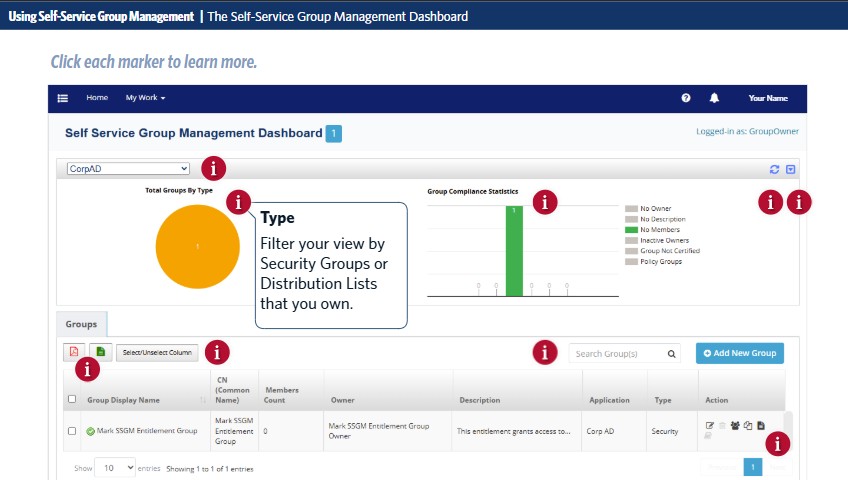The image size is (848, 480).
Task: Click the info marker on Group Compliance Statistics chart
Action: click(545, 202)
